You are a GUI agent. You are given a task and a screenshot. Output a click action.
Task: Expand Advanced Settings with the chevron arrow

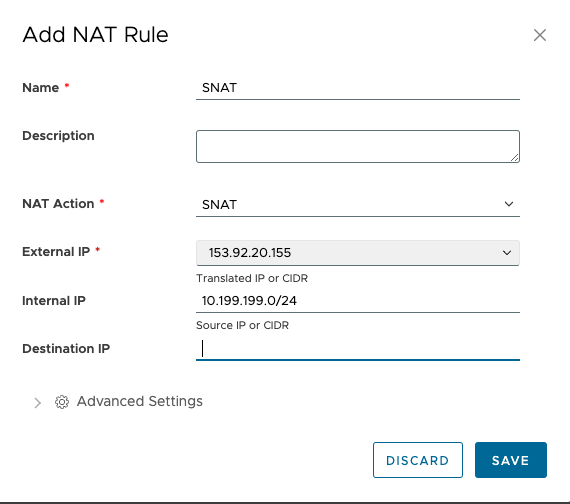pos(37,403)
